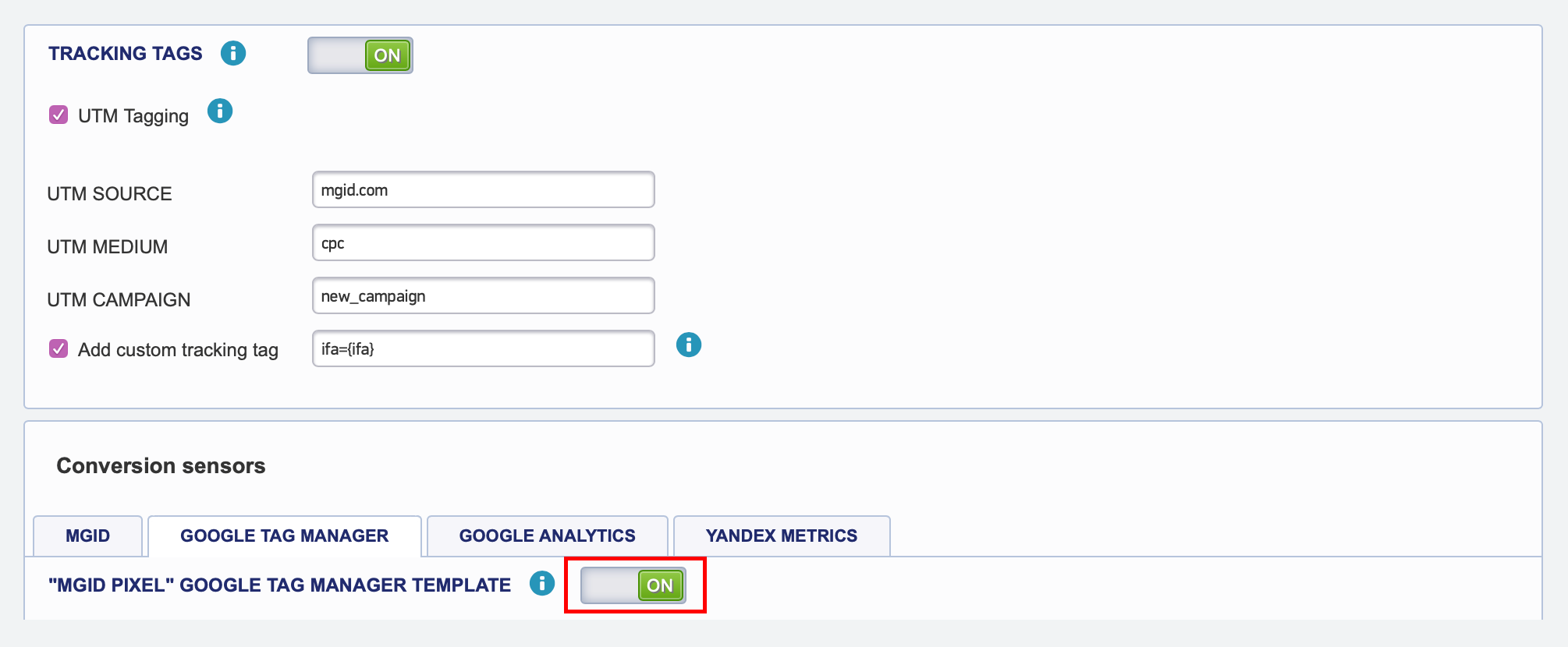Click the custom tracking tag field with ifa={ifa}
The width and height of the screenshot is (1568, 647).
[484, 348]
